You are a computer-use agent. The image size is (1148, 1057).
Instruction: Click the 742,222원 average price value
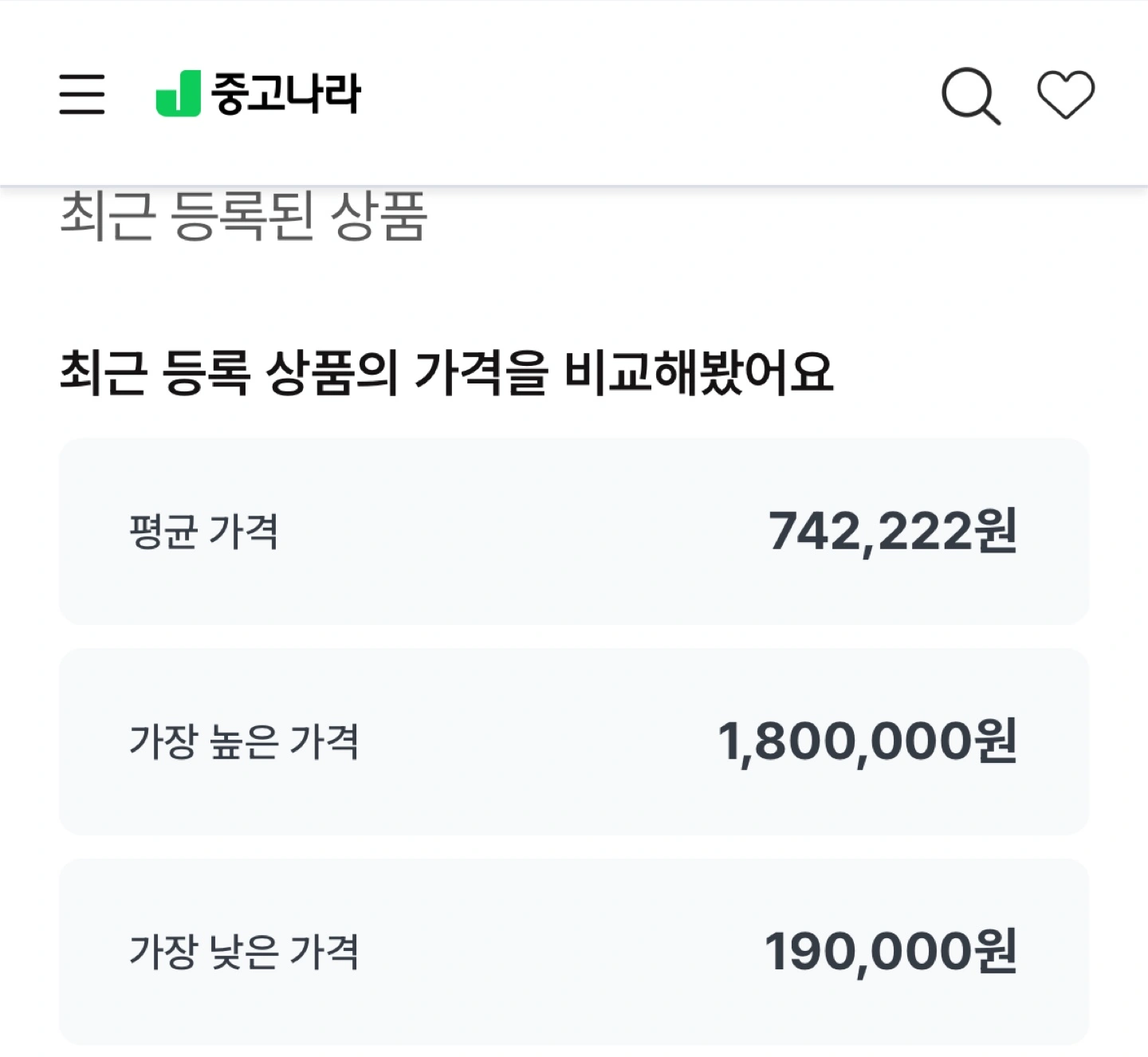893,532
